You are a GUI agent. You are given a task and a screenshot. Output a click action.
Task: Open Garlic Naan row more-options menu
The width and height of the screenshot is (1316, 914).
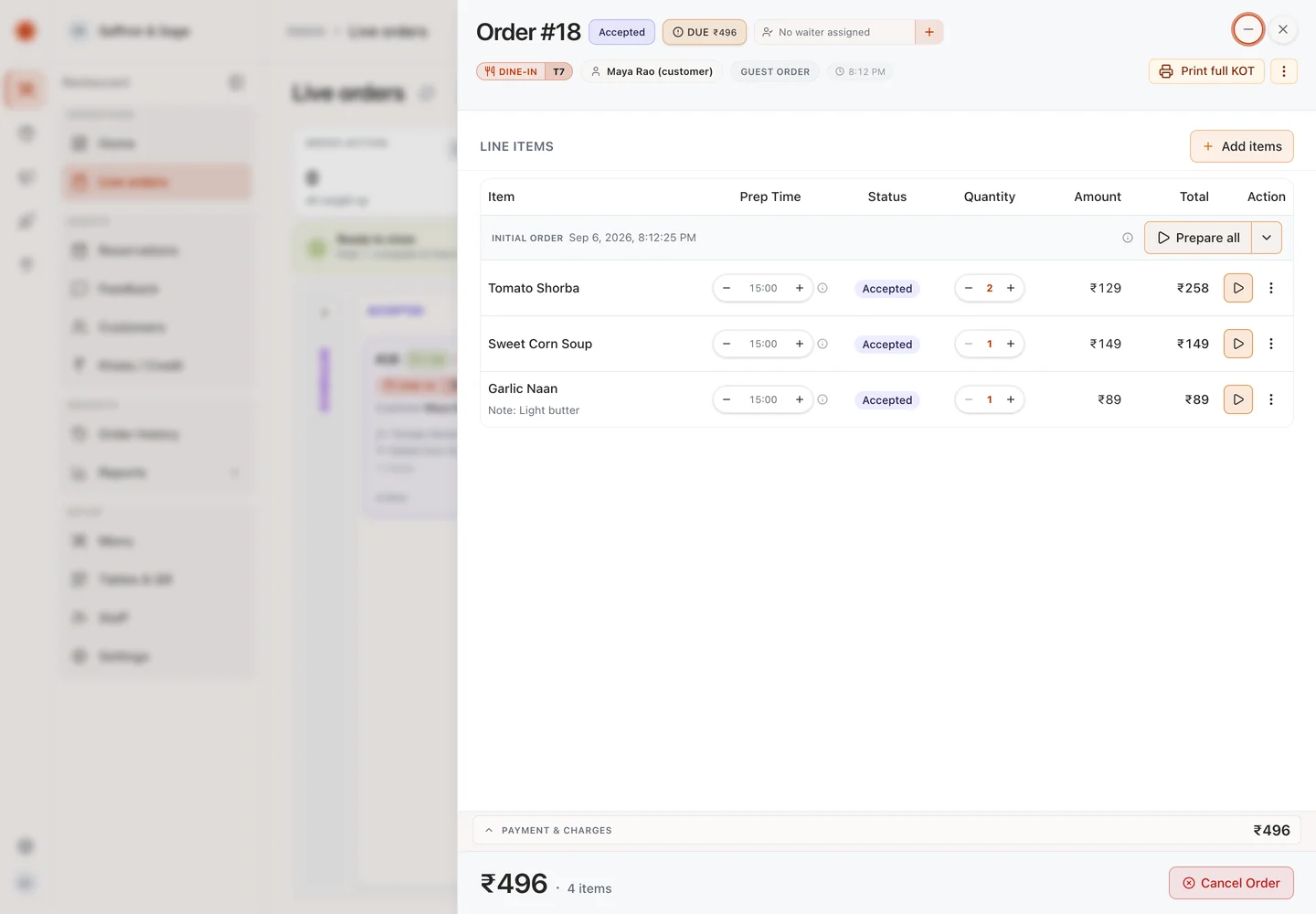[1270, 399]
